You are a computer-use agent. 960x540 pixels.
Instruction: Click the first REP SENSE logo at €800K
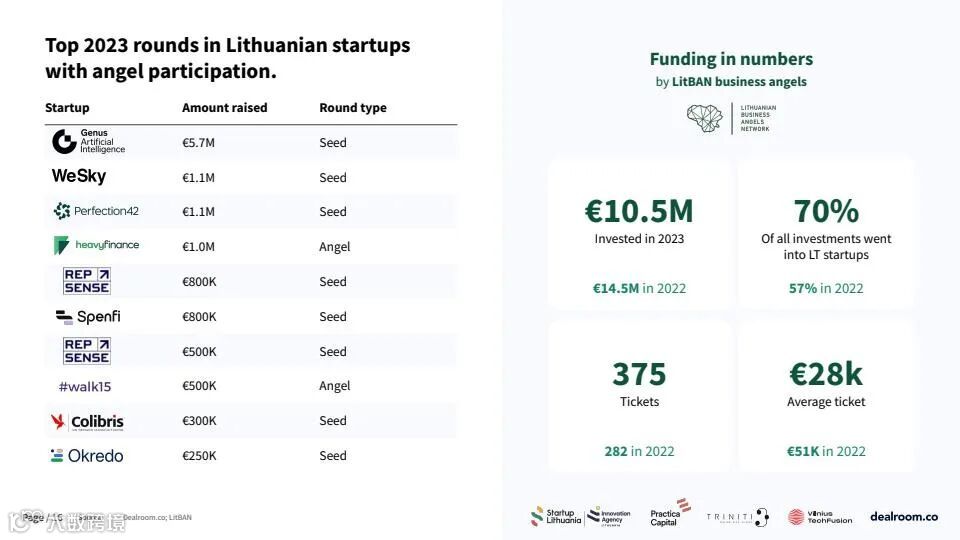86,281
